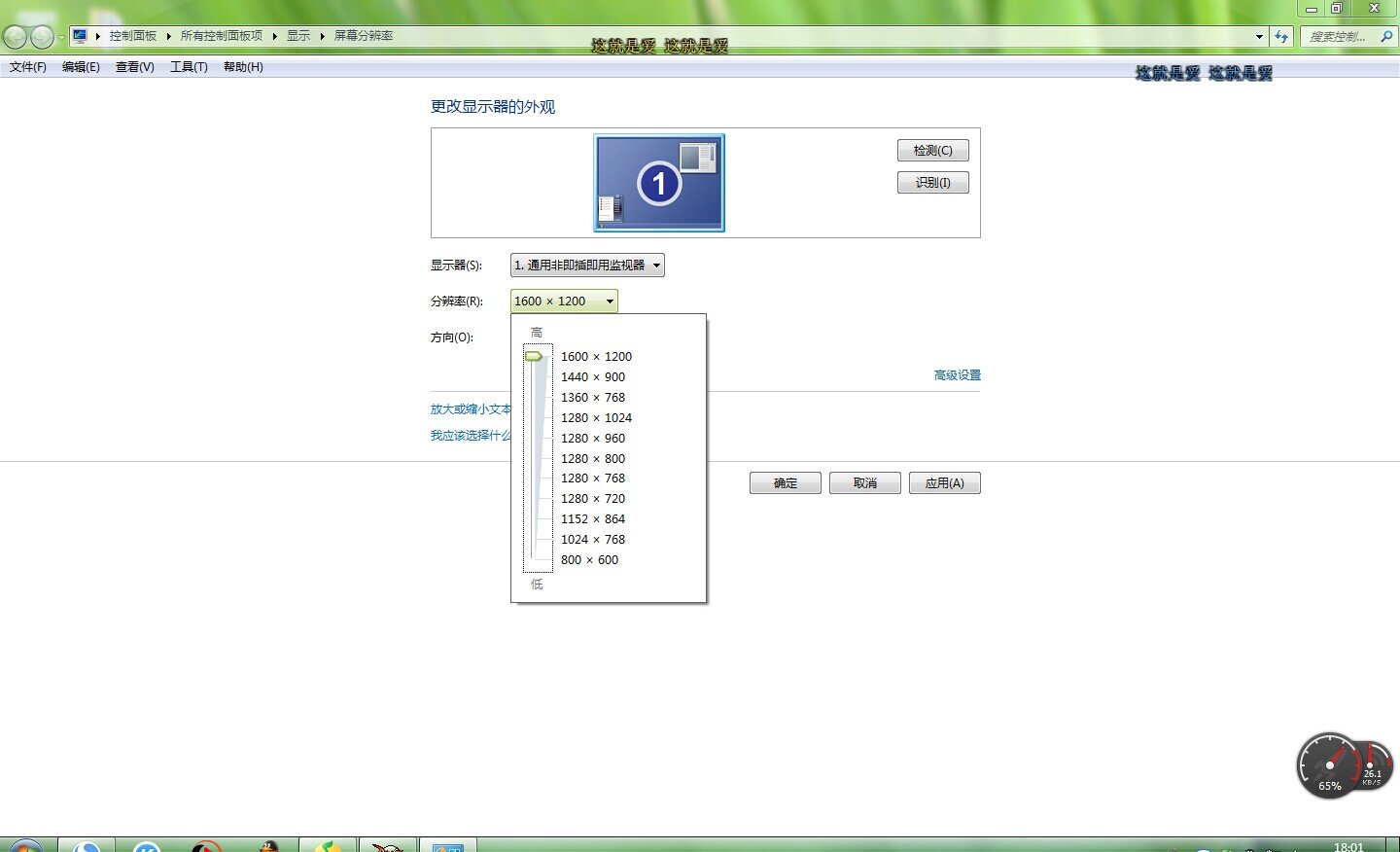Click the 检测(C) button

tap(932, 150)
